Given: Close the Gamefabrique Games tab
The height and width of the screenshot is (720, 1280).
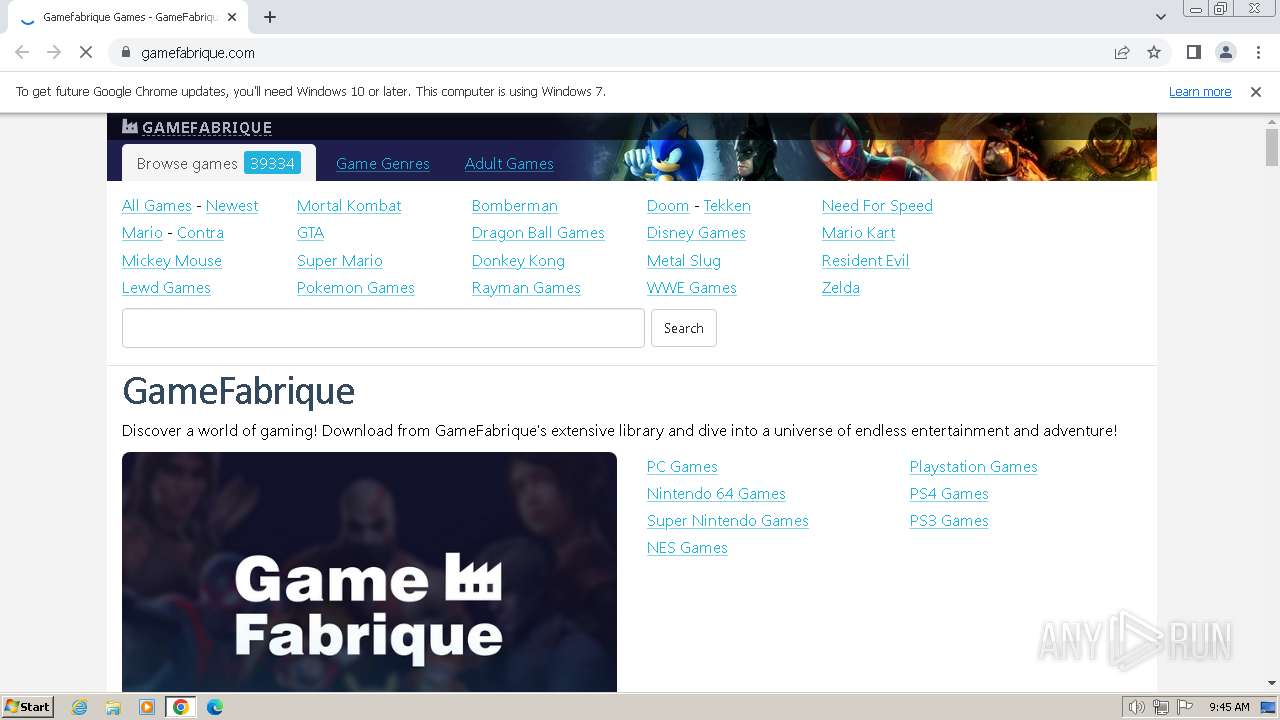Looking at the screenshot, I should (x=233, y=17).
